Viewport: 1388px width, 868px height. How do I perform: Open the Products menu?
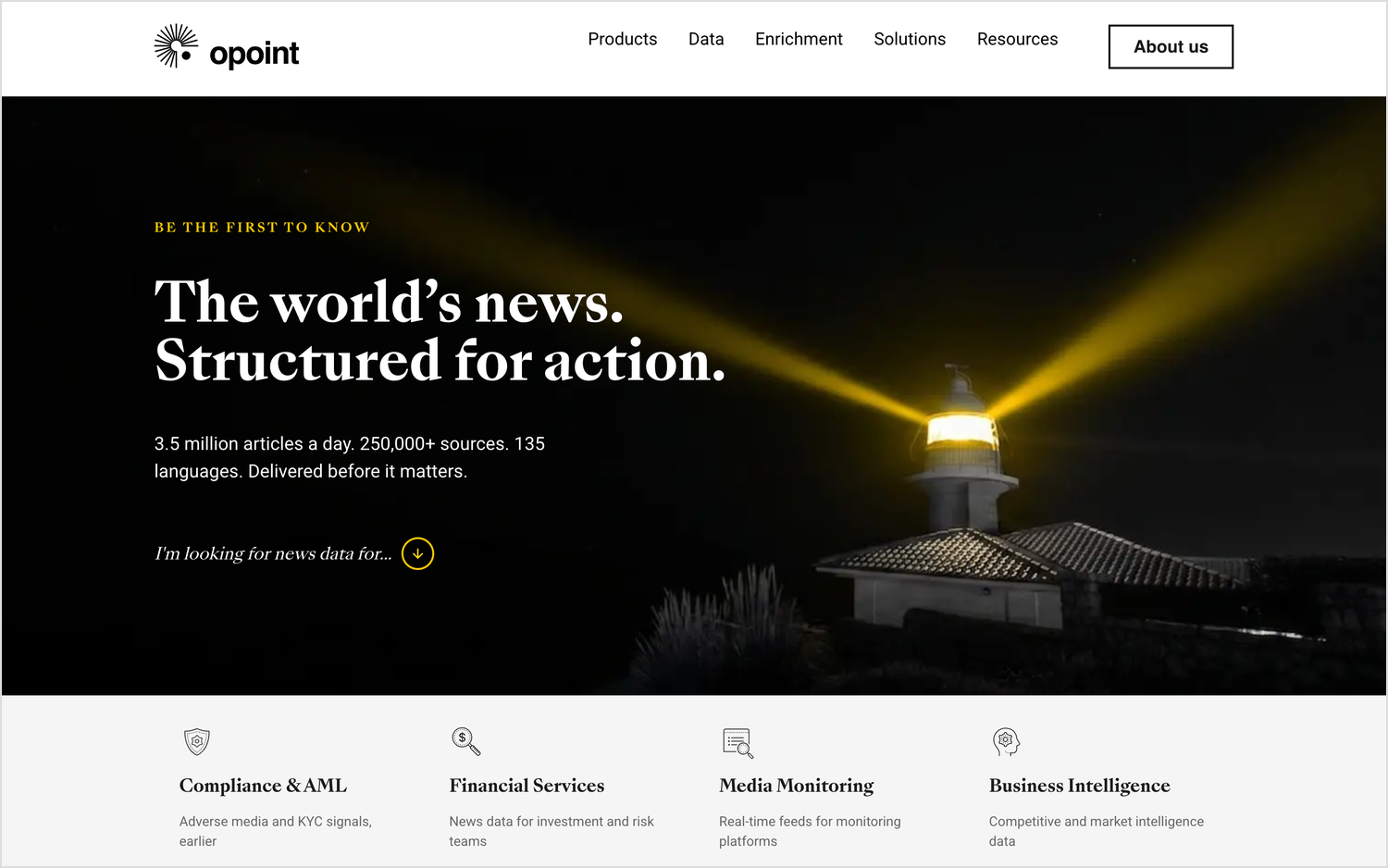point(623,39)
